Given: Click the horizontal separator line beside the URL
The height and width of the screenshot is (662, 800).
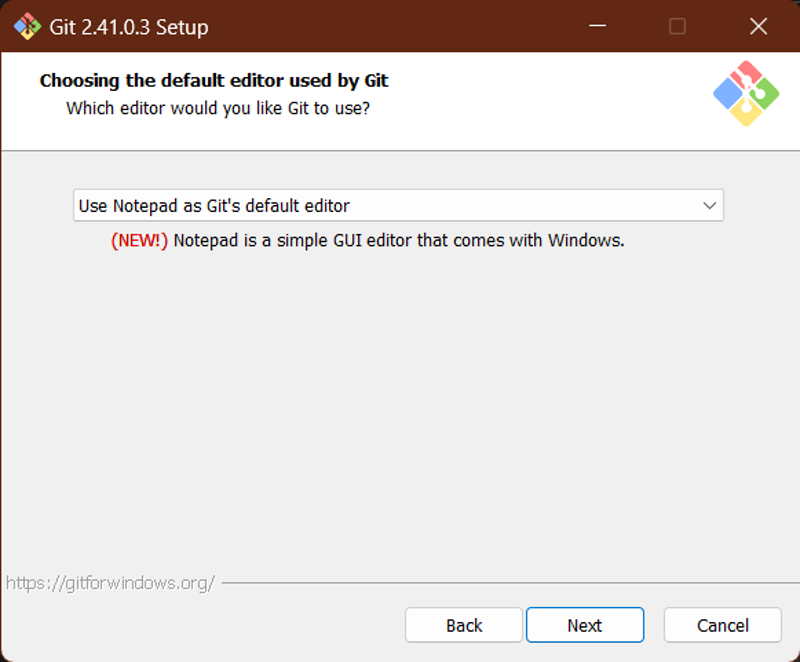Looking at the screenshot, I should click(510, 582).
